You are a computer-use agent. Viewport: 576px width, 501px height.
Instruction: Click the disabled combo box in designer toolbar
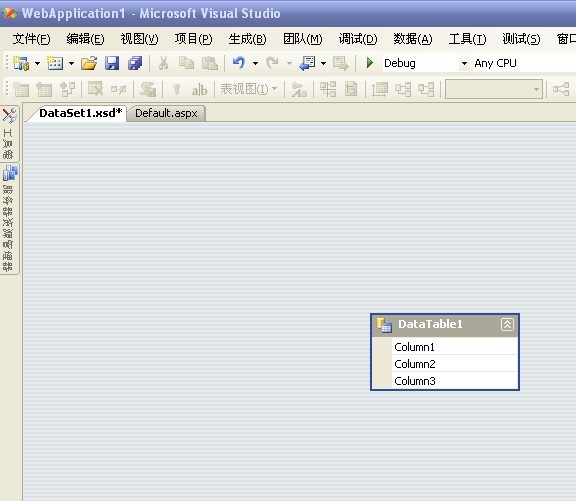point(494,89)
